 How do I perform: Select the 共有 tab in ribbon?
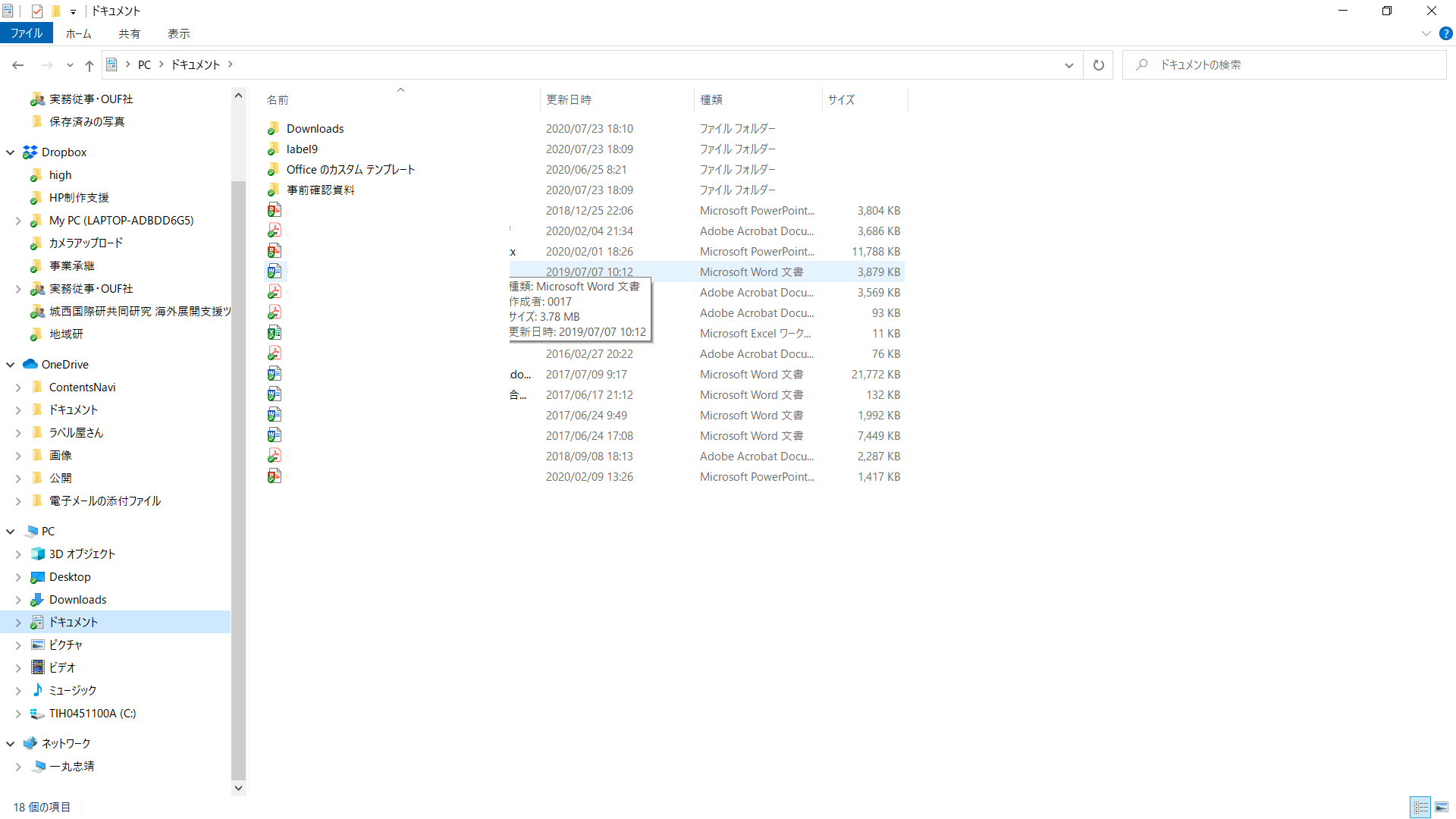pos(128,33)
